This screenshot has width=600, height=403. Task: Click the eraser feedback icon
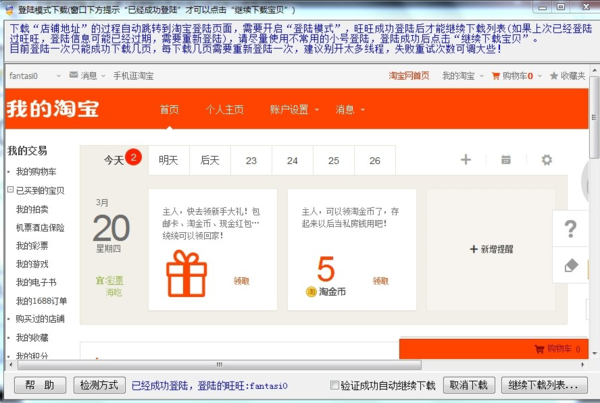point(571,265)
